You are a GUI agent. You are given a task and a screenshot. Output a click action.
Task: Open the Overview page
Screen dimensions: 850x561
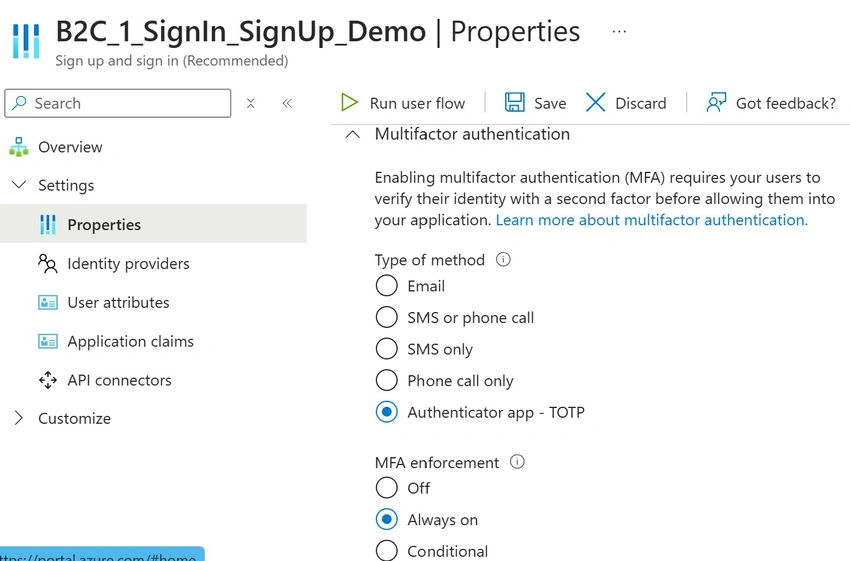(70, 147)
